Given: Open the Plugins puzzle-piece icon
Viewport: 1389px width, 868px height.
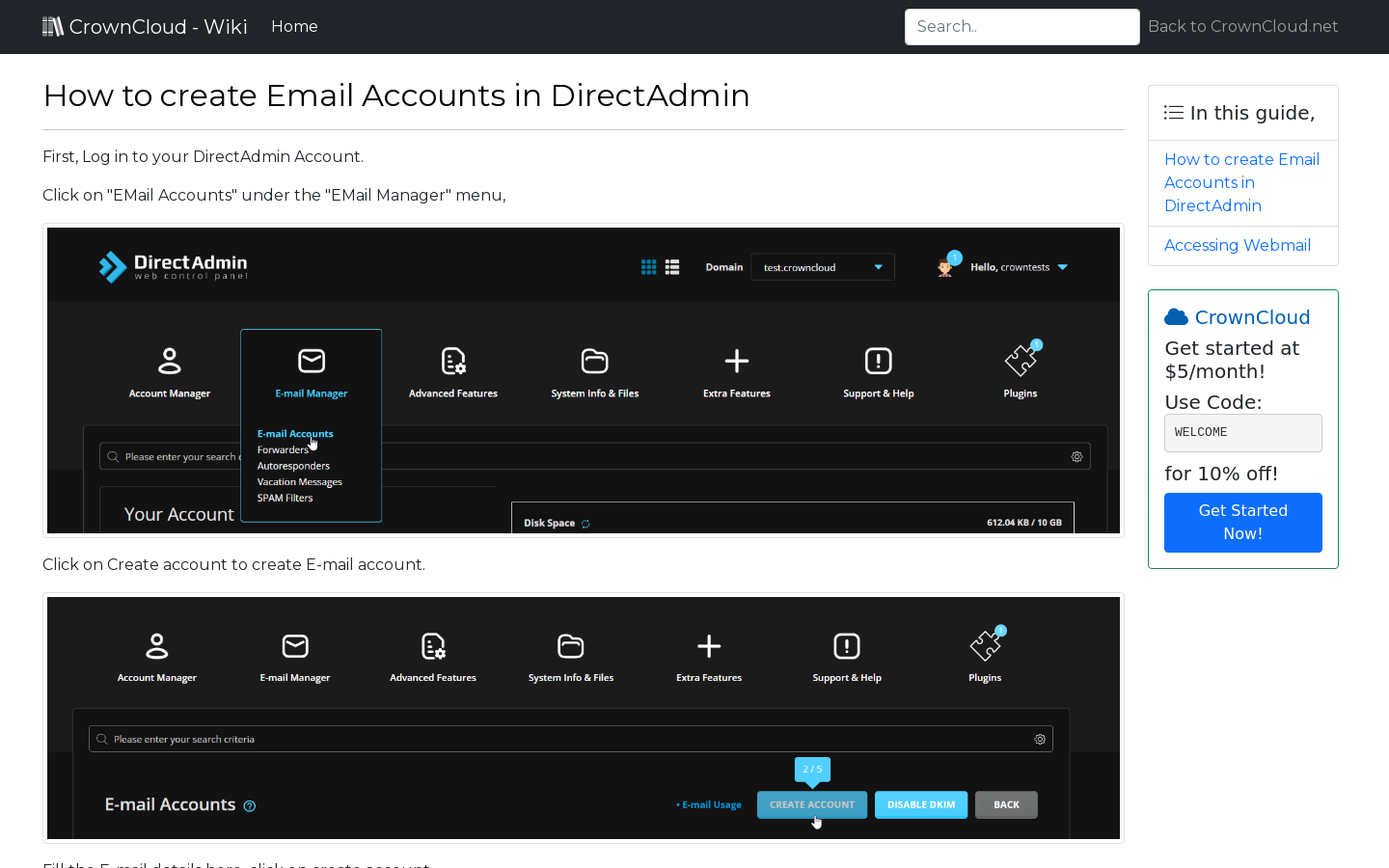Looking at the screenshot, I should [x=1020, y=361].
